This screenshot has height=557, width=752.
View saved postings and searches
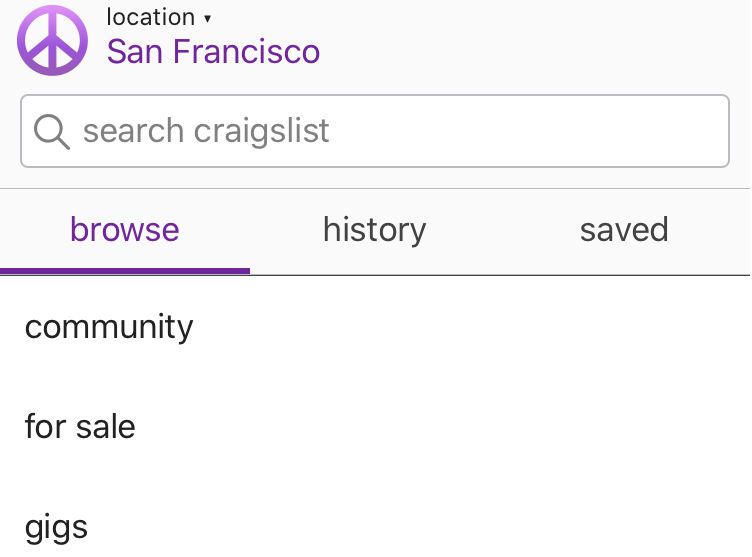click(x=624, y=230)
